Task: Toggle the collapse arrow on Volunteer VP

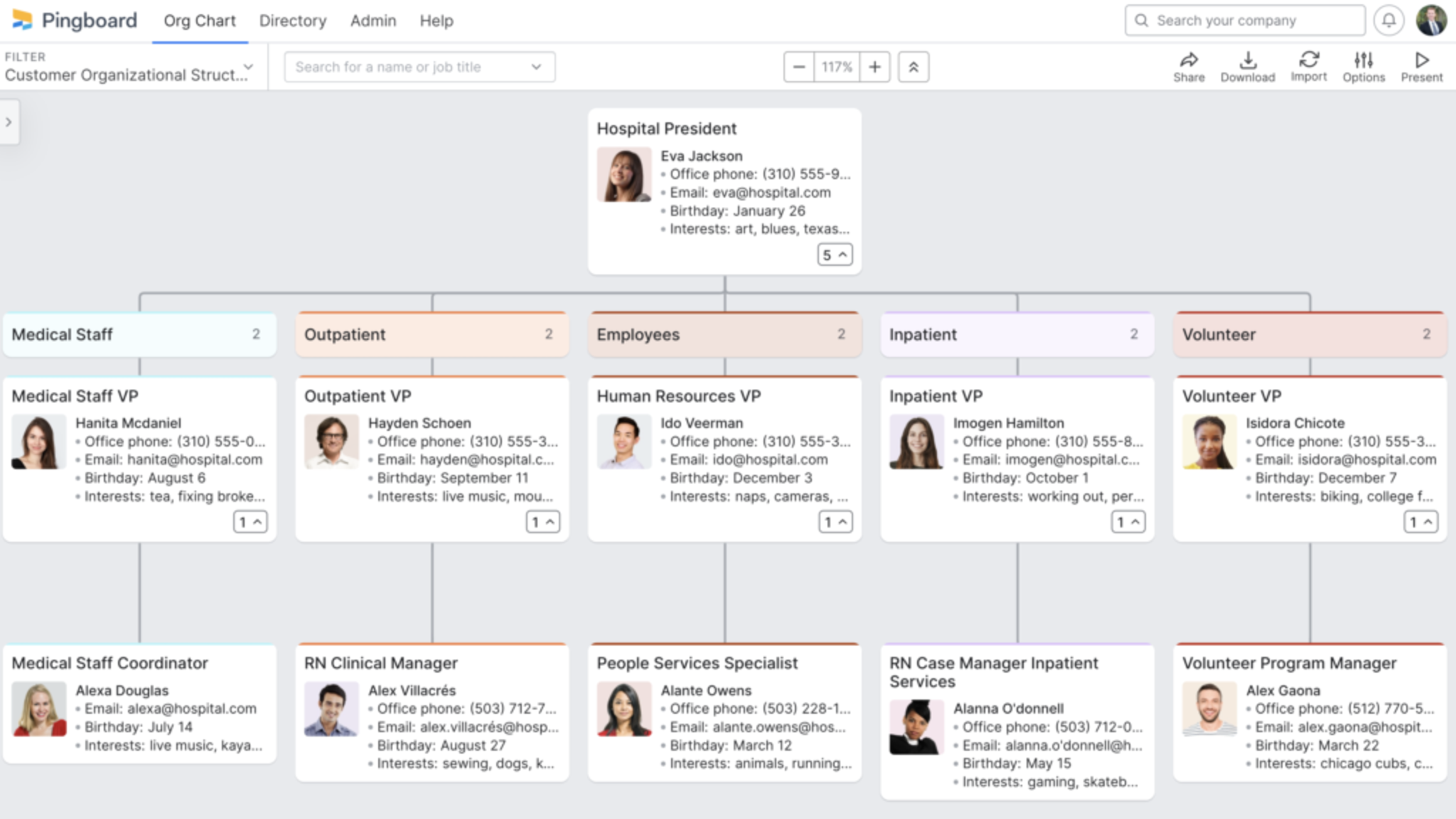Action: point(1423,520)
